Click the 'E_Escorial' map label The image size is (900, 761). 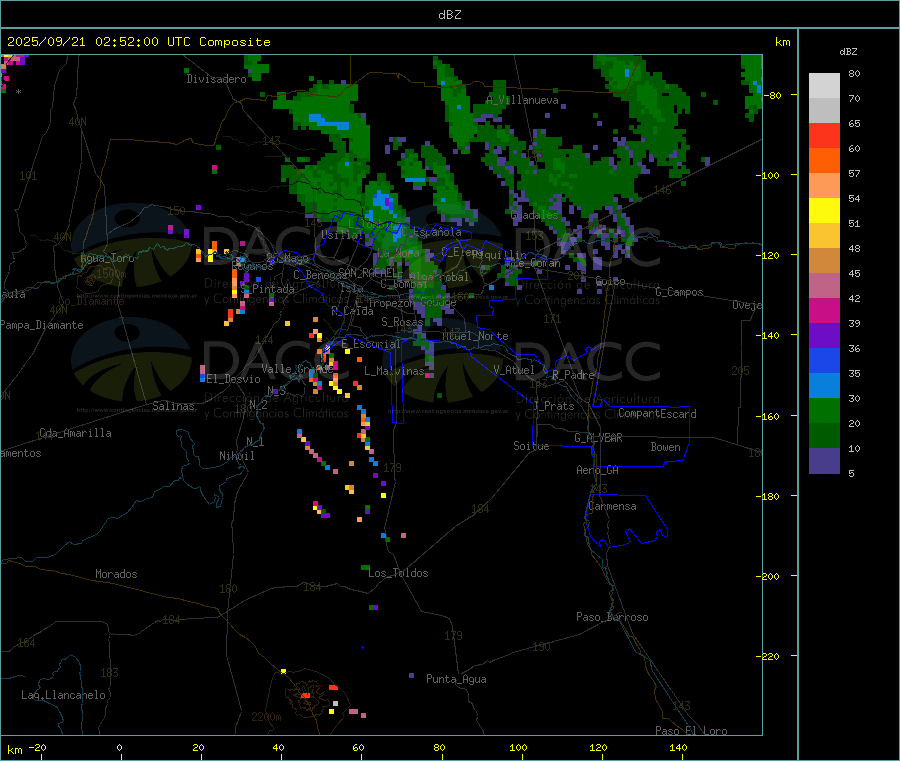pos(370,344)
